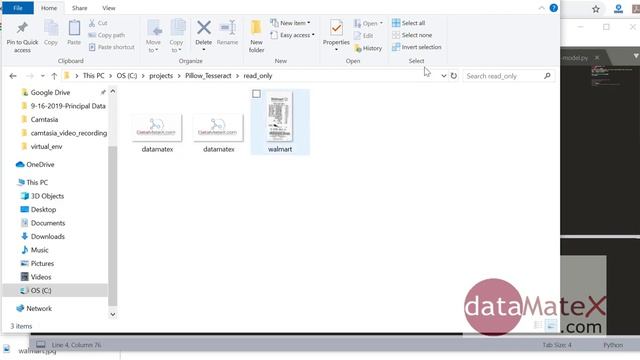Click the Copy ribbon icon
Screen dimensions: 640x360
(51, 33)
